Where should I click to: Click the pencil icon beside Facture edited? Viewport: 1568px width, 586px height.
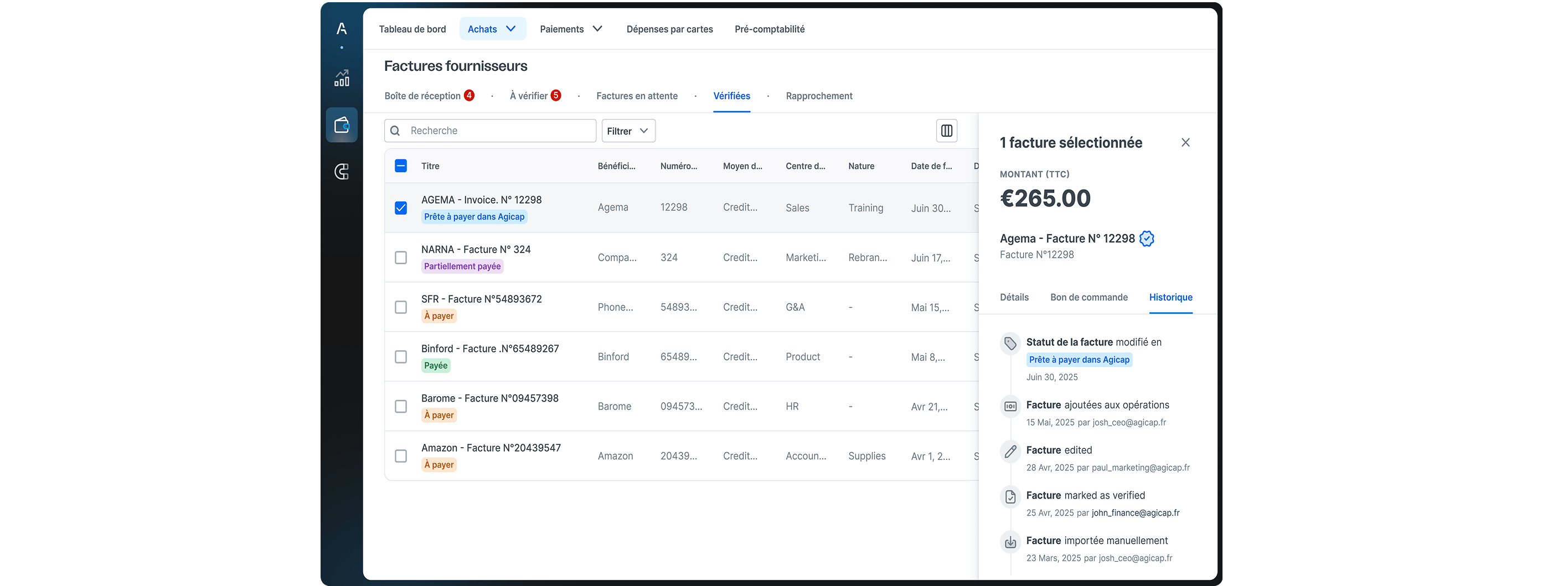click(x=1010, y=452)
